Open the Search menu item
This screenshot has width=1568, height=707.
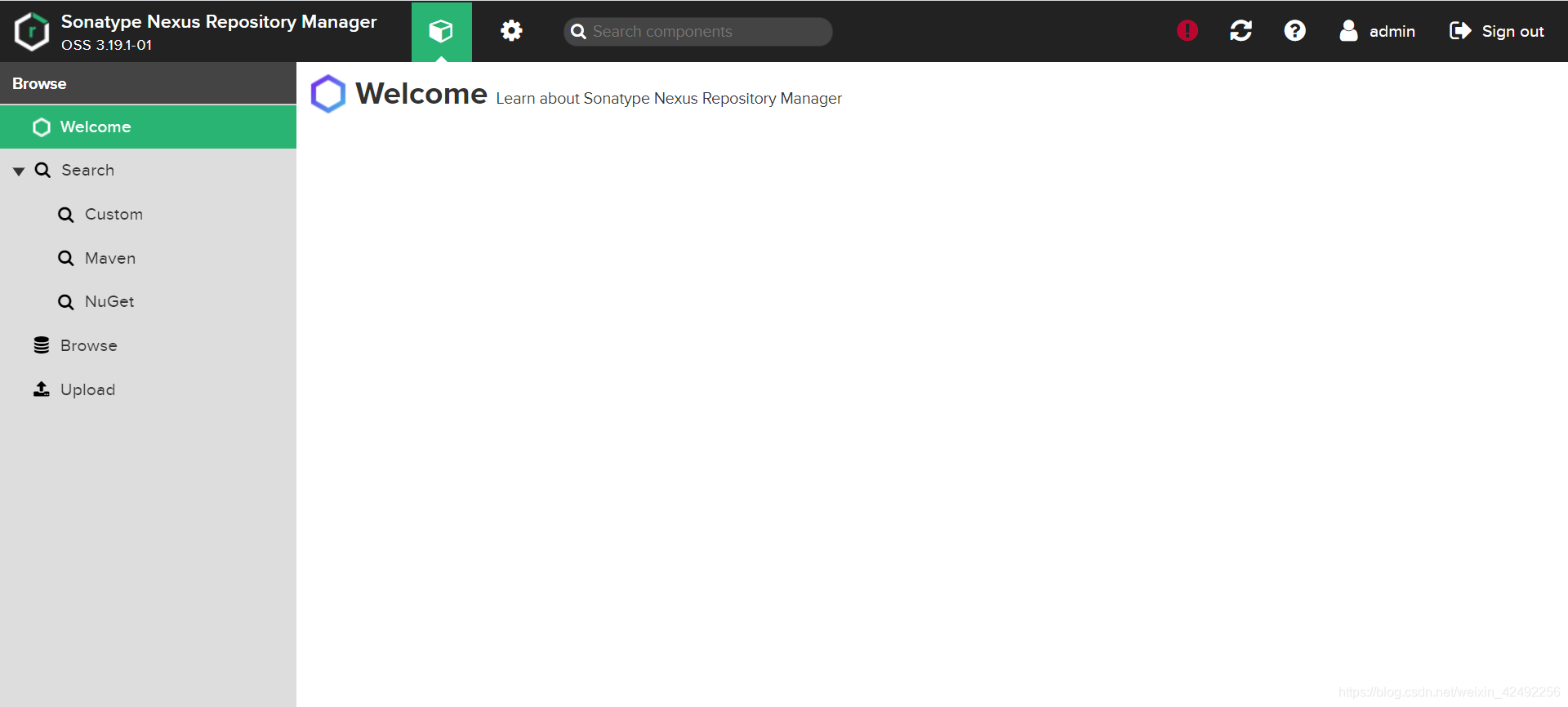[148, 170]
